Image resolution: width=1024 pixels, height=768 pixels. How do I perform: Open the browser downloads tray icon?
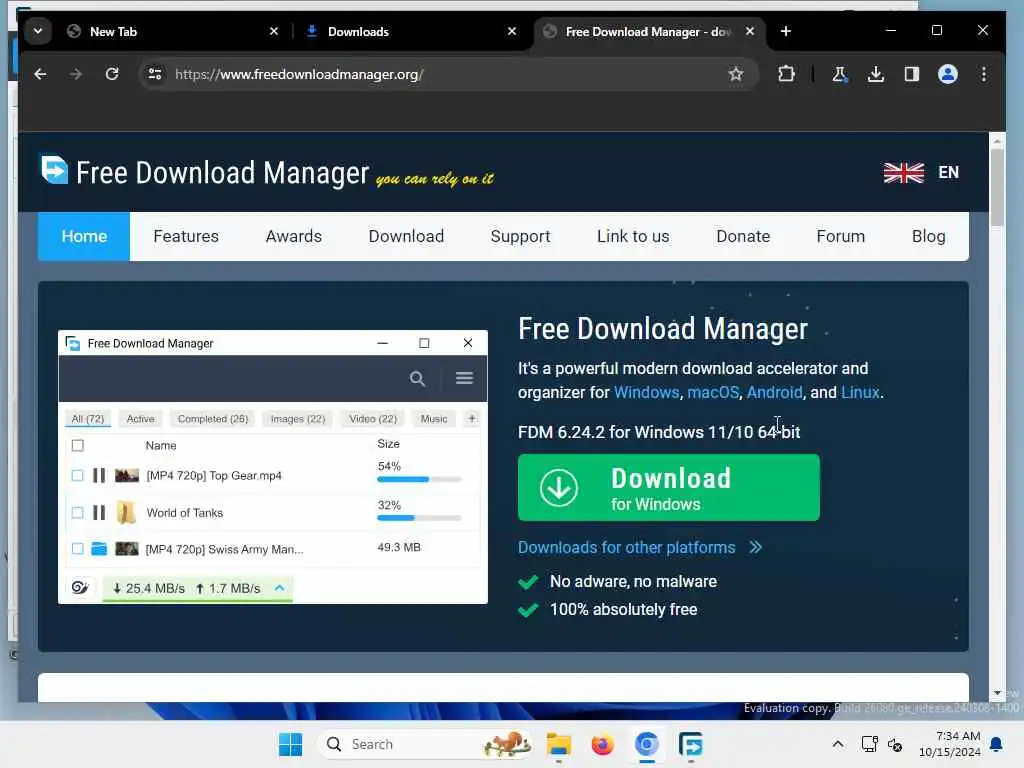[x=876, y=74]
